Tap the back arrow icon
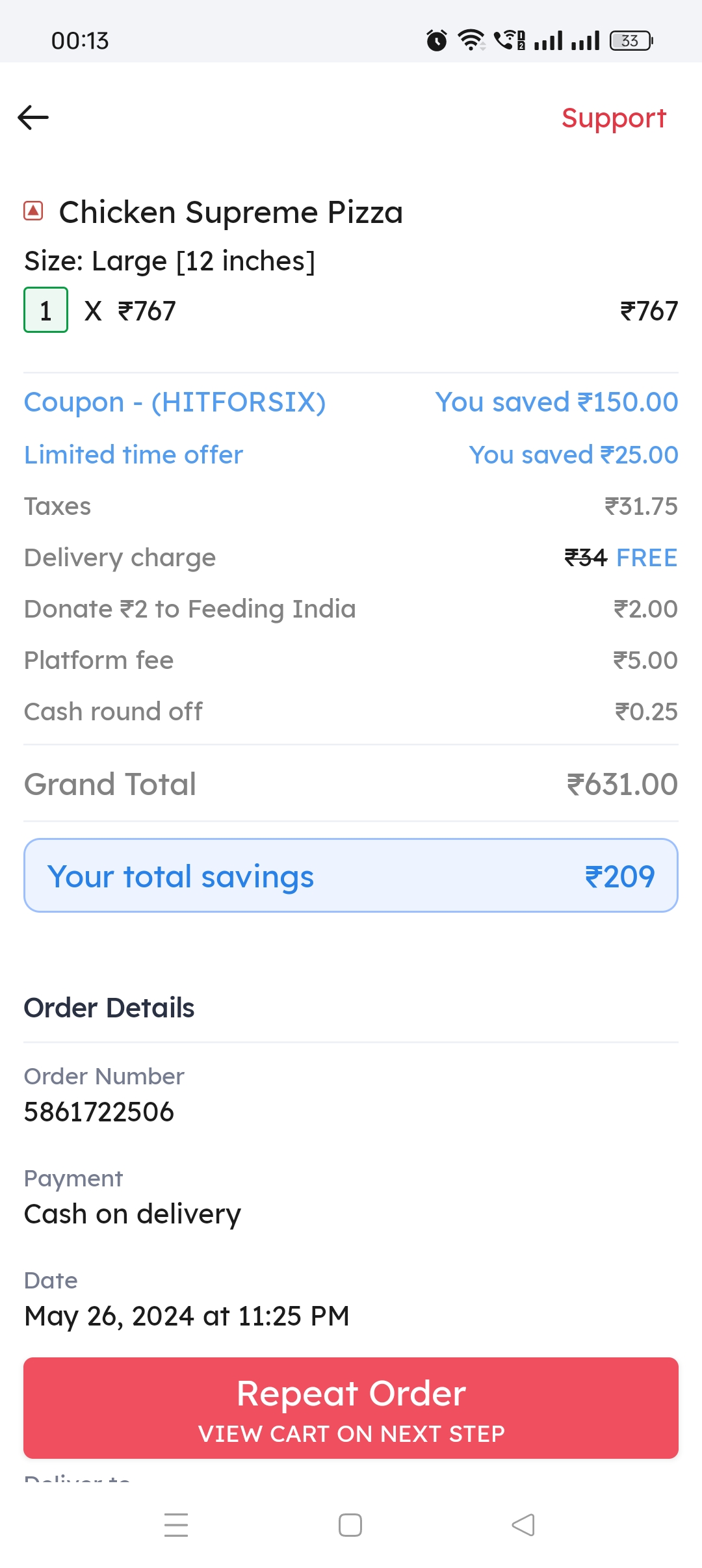This screenshot has width=702, height=1568. (x=33, y=118)
